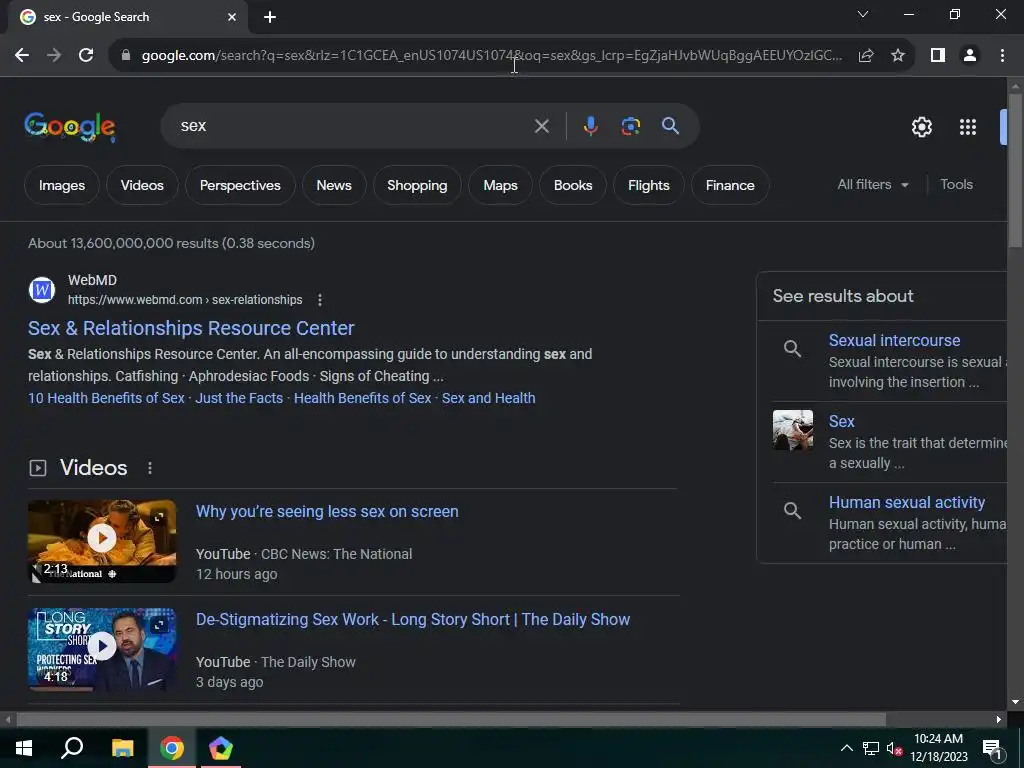Viewport: 1024px width, 768px height.
Task: Start a voice search with microphone
Action: pos(590,126)
